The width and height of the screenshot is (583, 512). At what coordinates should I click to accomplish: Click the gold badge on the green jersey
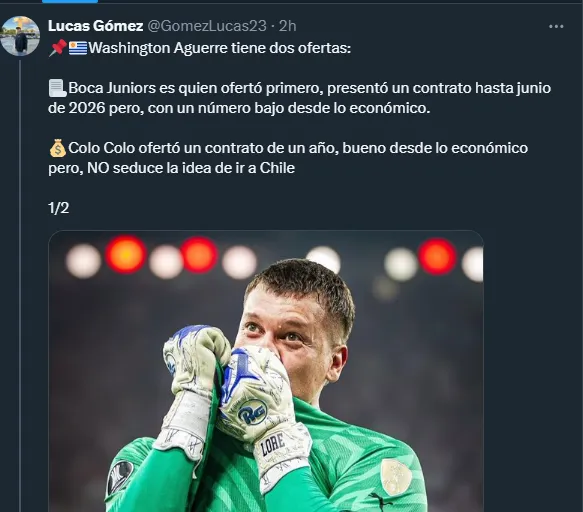(x=396, y=477)
